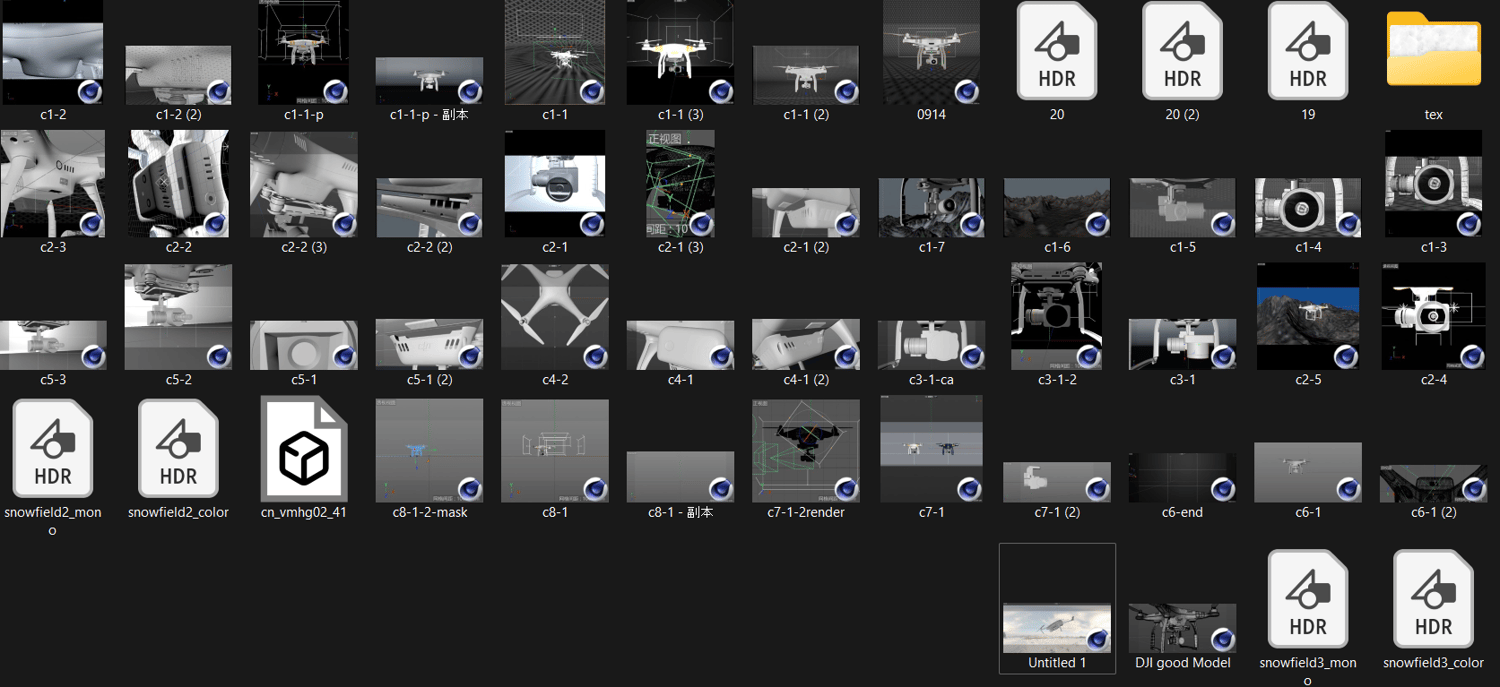
Task: Open the HDR file named 20
Action: 1057,51
